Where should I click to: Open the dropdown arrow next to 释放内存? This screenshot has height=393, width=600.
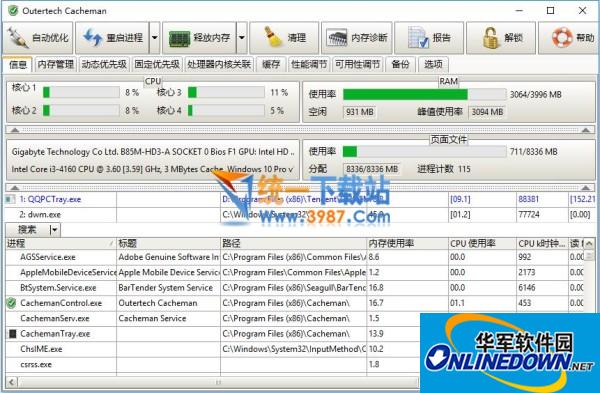[x=242, y=38]
